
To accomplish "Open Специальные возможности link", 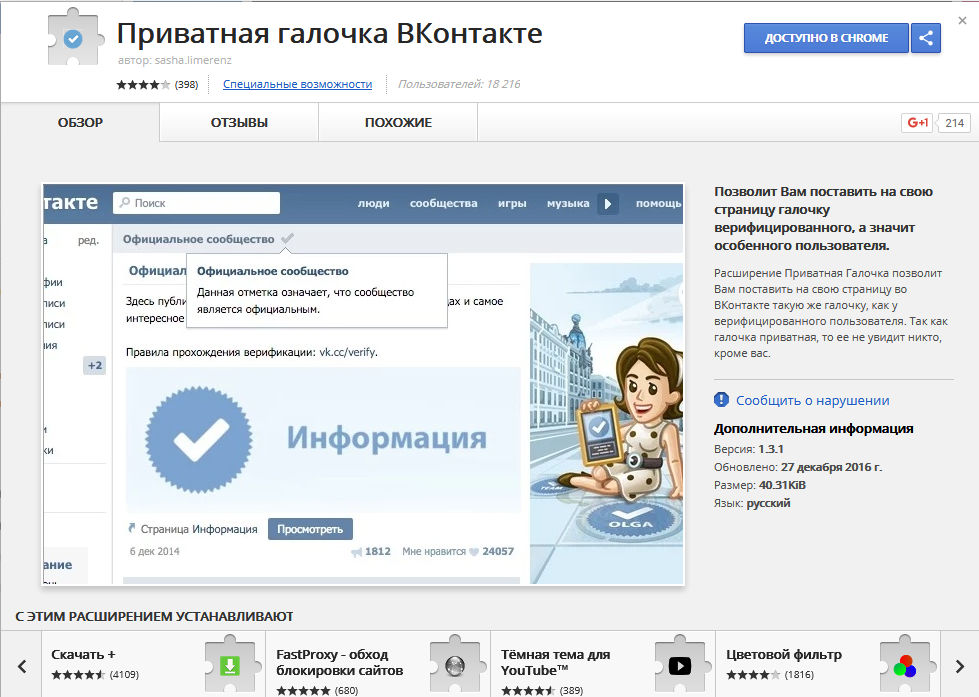I will click(297, 84).
